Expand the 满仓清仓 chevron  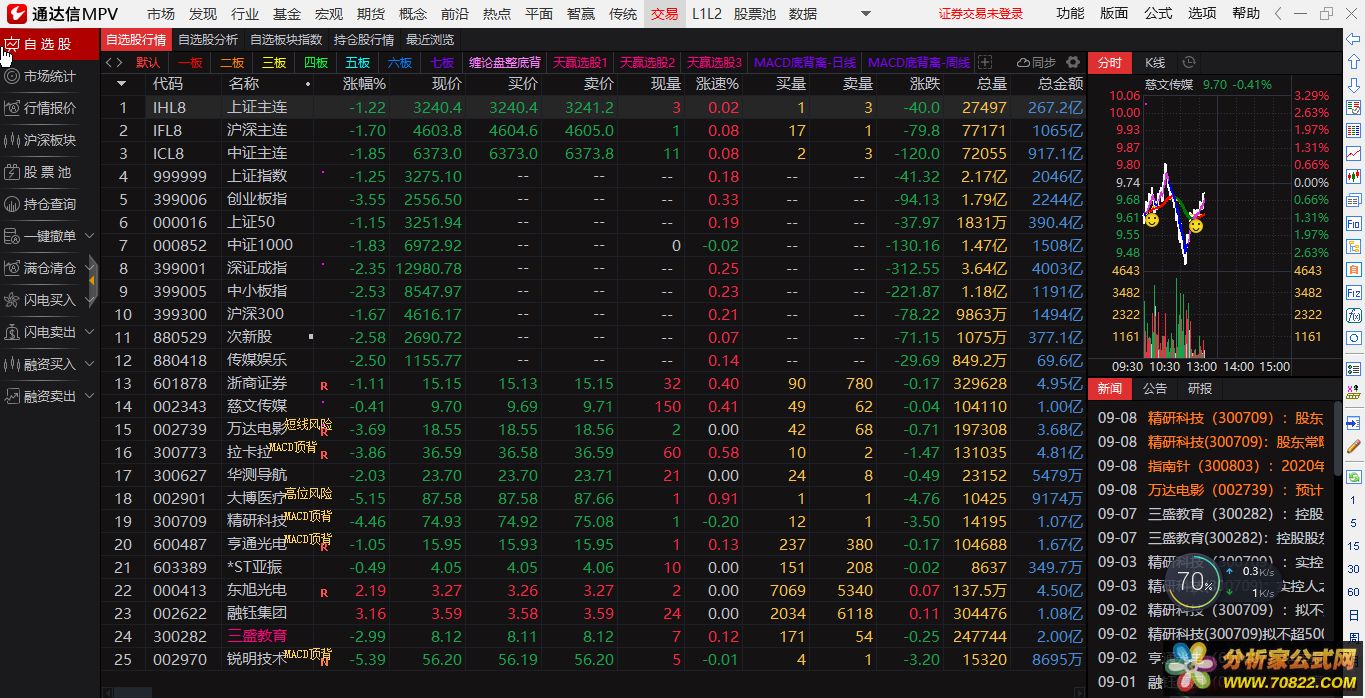[89, 268]
